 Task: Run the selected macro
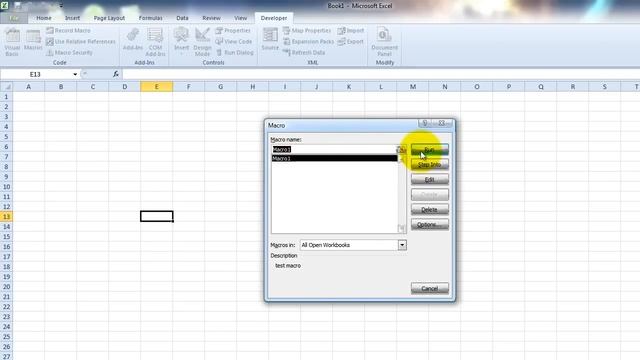429,149
